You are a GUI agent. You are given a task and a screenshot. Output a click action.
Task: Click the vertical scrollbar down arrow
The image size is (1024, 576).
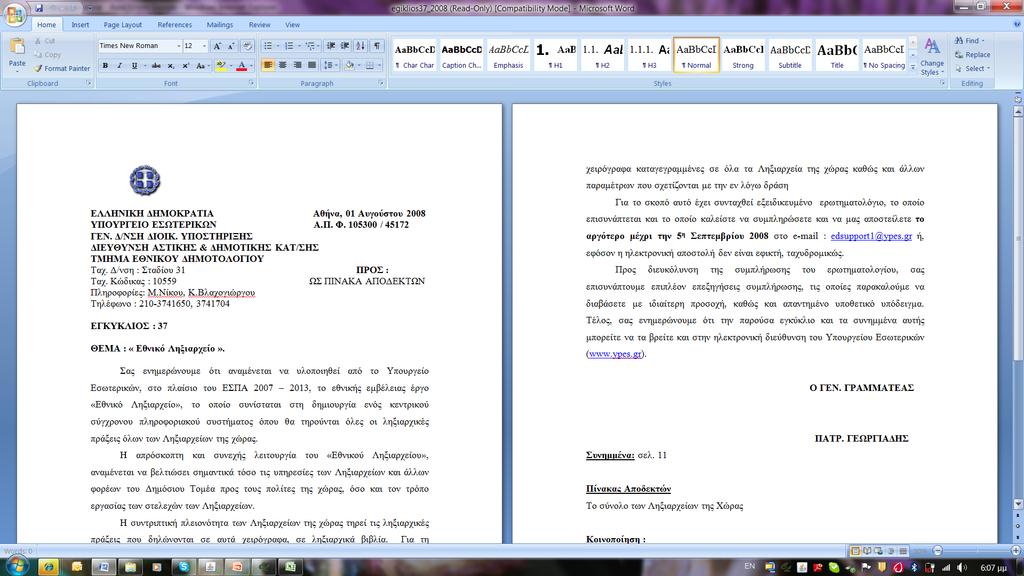pyautogui.click(x=1017, y=504)
